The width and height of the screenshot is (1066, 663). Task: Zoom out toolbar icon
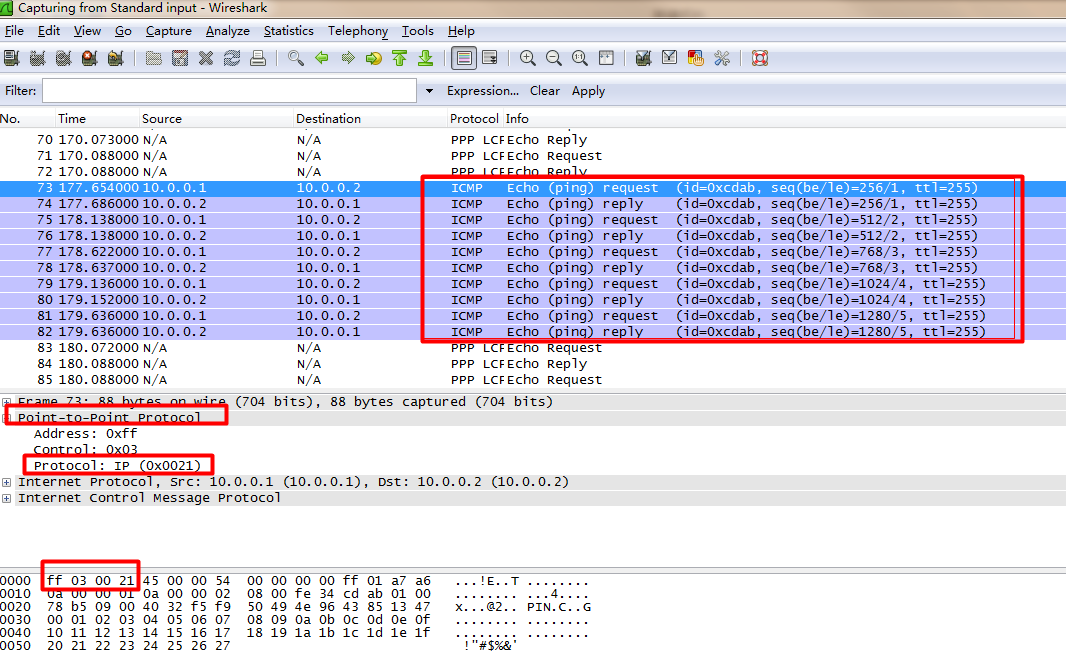[553, 58]
